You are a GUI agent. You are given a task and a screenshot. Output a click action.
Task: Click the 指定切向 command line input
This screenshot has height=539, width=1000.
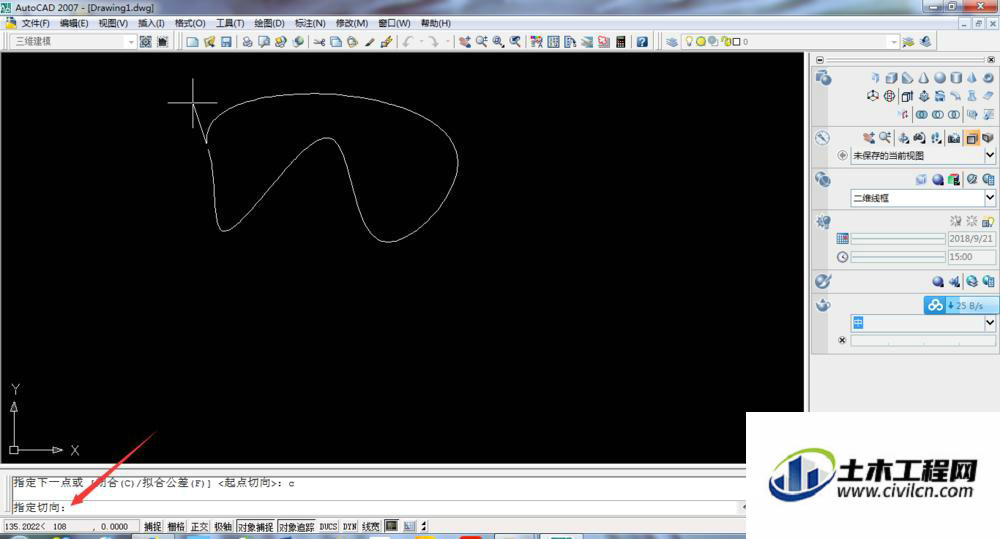coord(376,507)
